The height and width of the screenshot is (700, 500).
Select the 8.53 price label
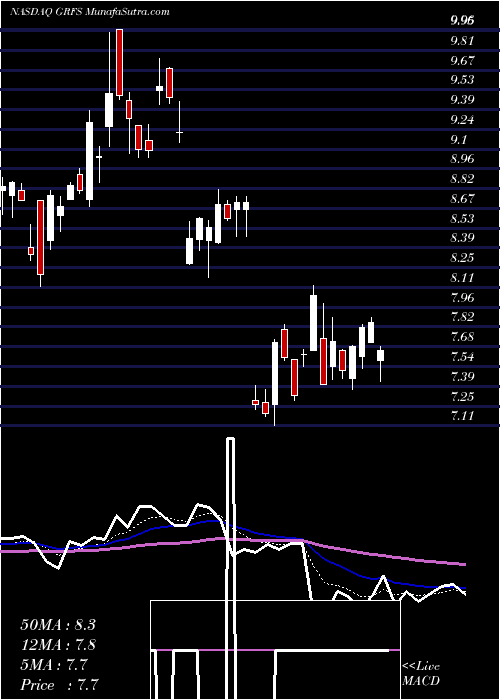pos(462,219)
